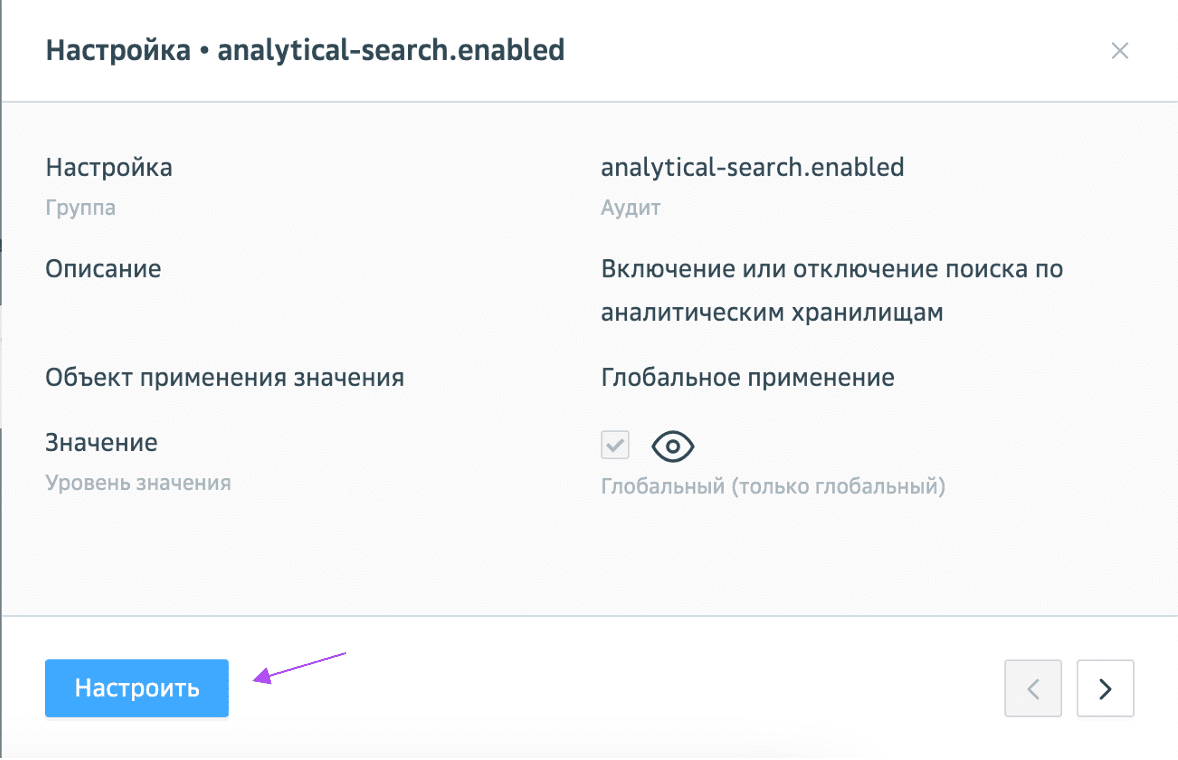Click the Уровень значения sublabel
The height and width of the screenshot is (760, 1178).
pyautogui.click(x=138, y=482)
